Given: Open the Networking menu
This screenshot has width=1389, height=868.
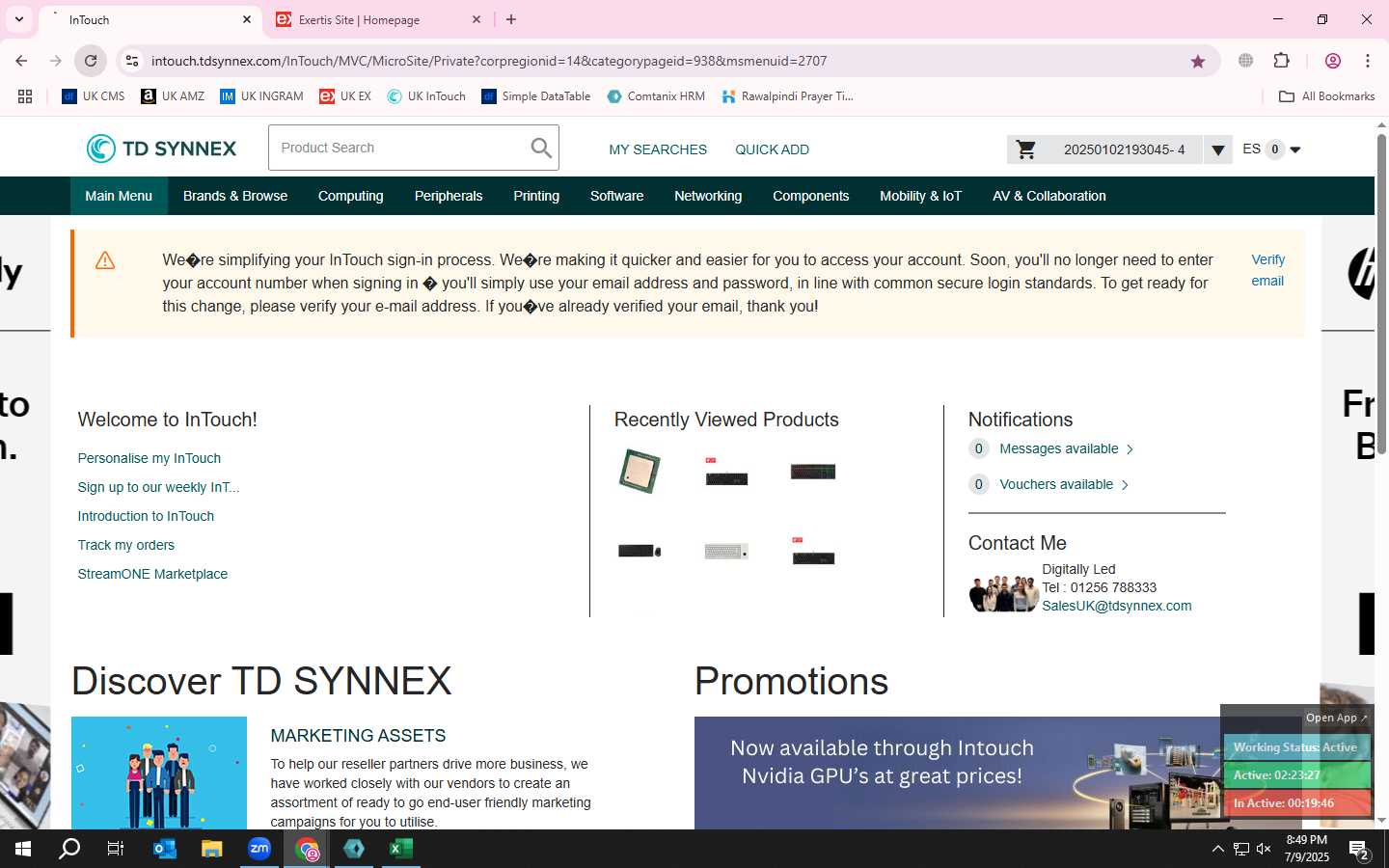Looking at the screenshot, I should [708, 196].
